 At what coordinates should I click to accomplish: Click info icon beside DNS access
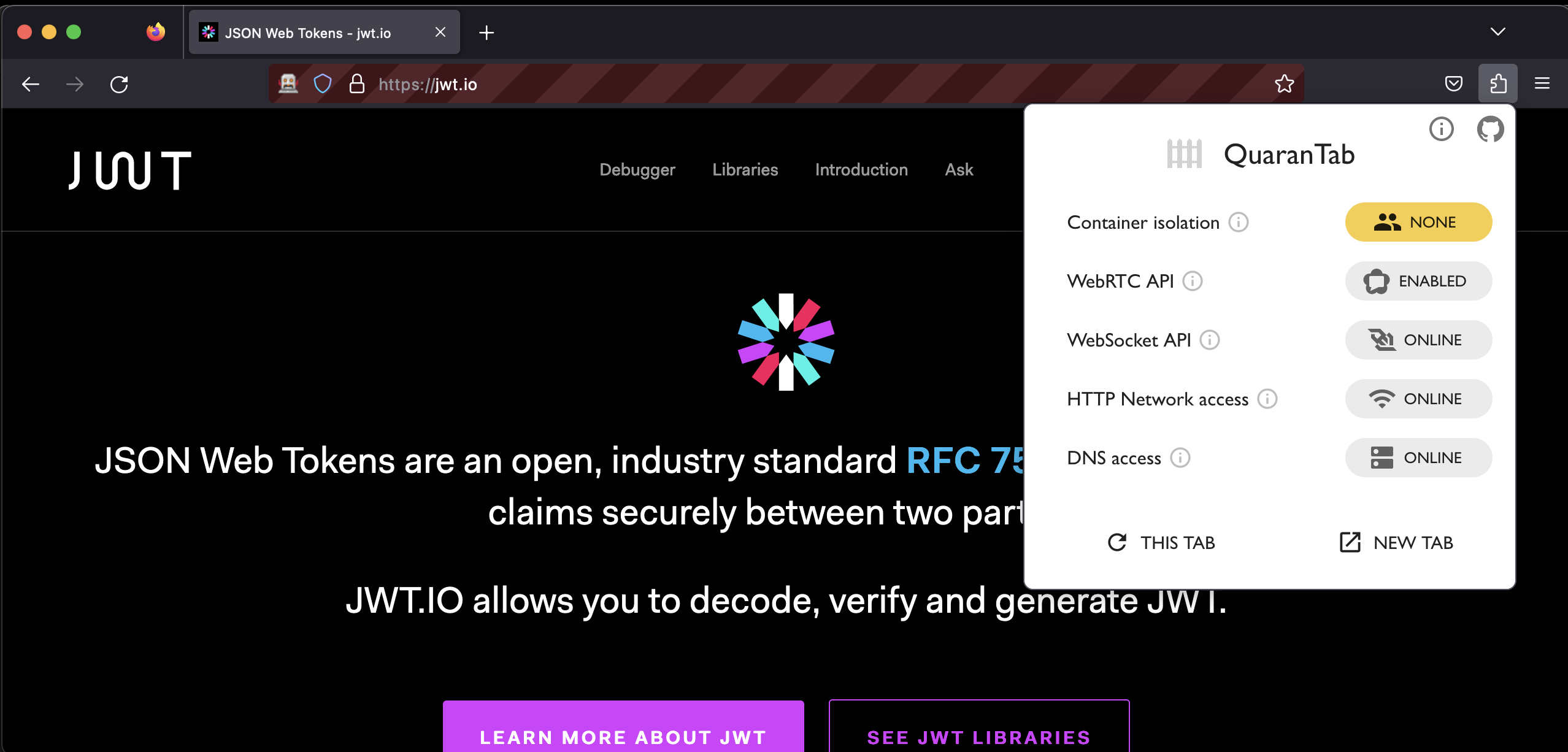tap(1180, 458)
